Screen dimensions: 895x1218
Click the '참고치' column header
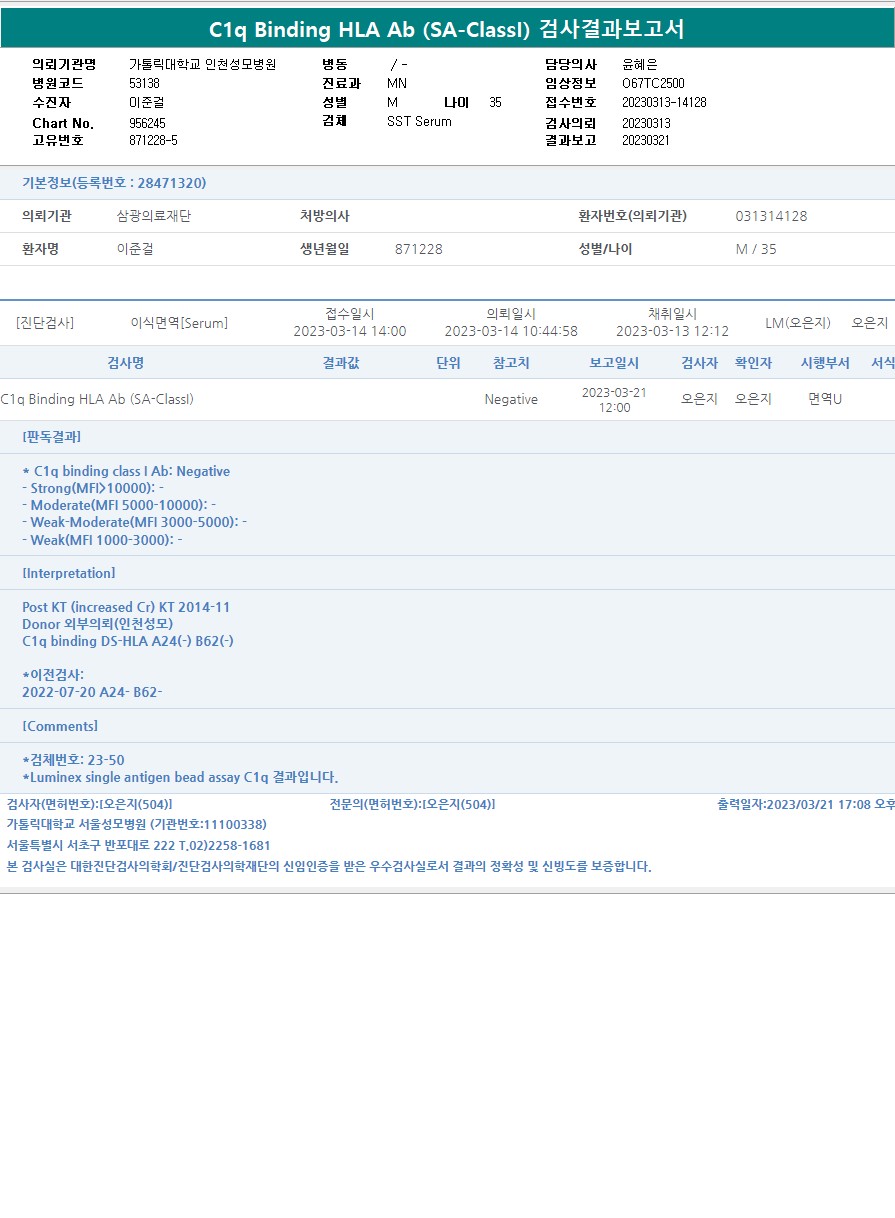[511, 363]
